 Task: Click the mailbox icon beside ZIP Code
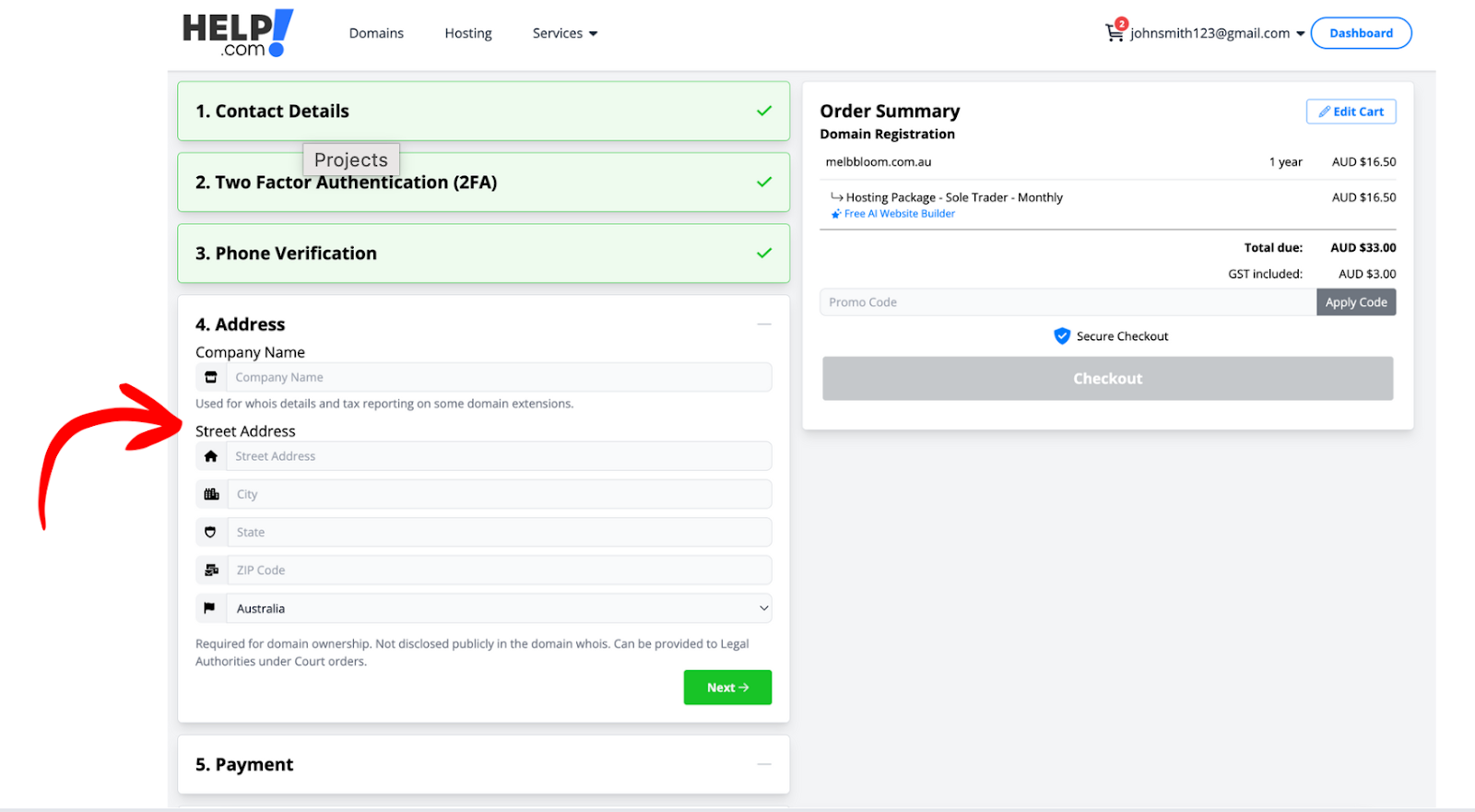(211, 571)
